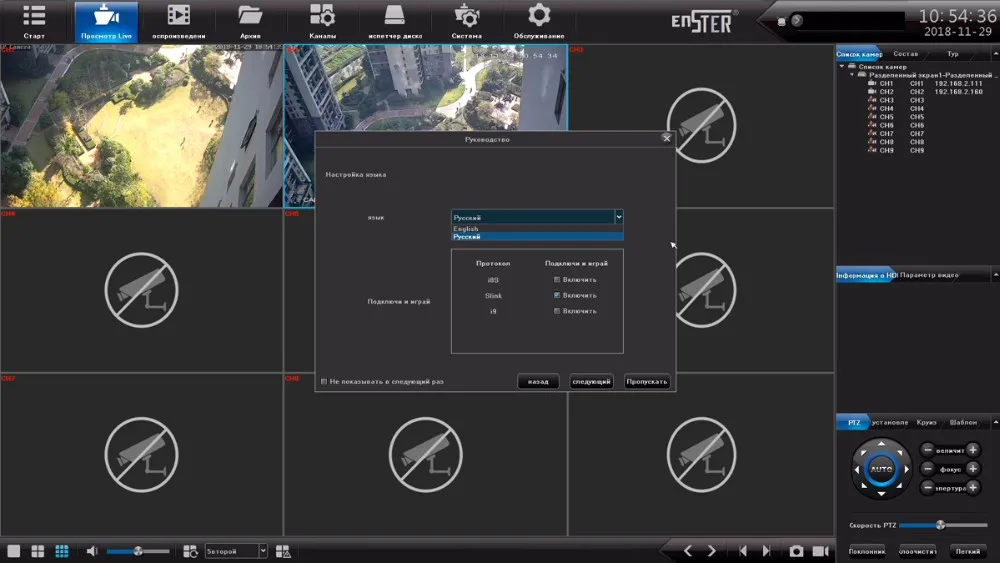Tilt PTZ camera down with arrow
The width and height of the screenshot is (1000, 563).
(x=881, y=494)
